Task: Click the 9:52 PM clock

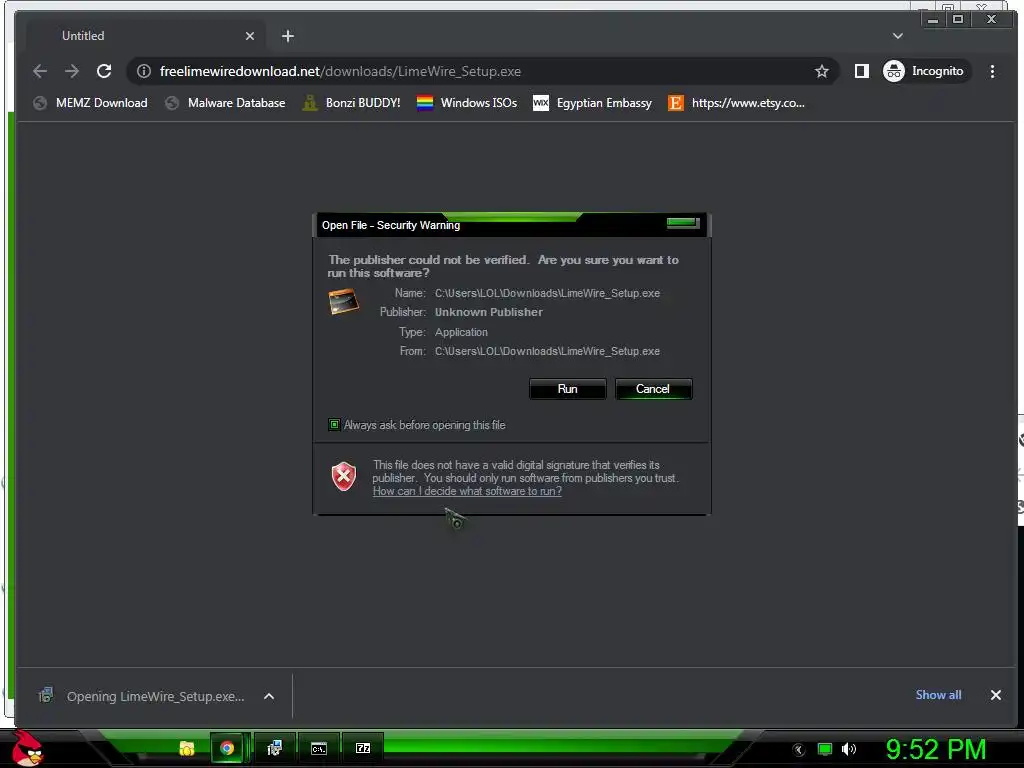Action: (x=935, y=750)
